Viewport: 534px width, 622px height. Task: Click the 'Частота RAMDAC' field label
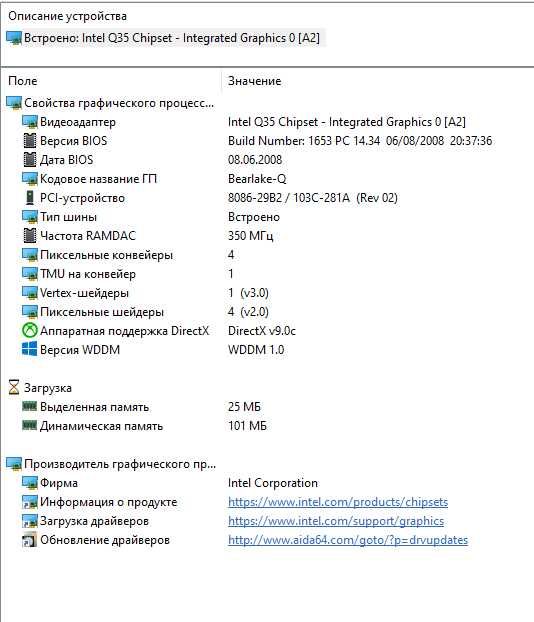[x=88, y=236]
